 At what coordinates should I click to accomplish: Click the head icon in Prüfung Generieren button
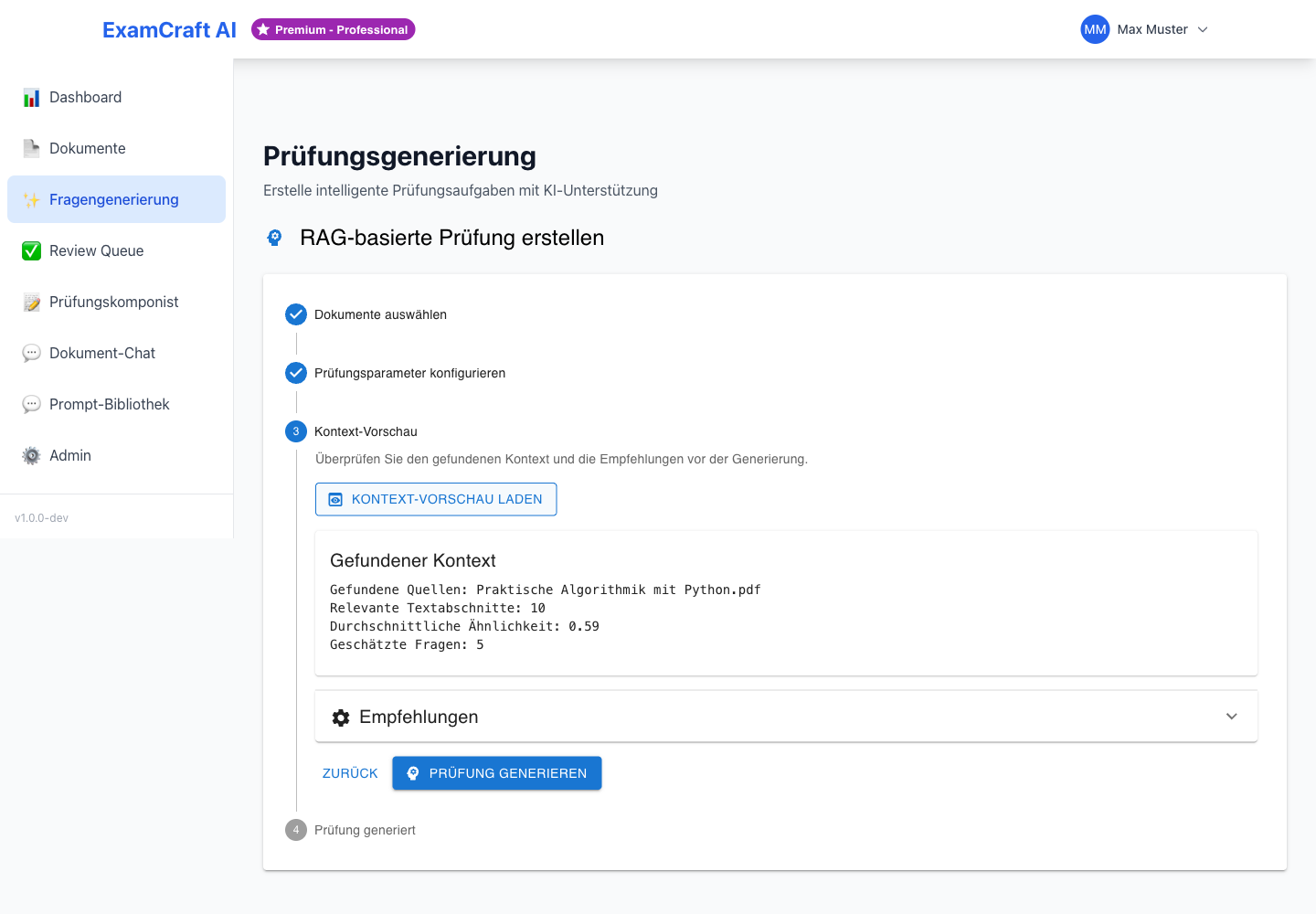click(413, 773)
